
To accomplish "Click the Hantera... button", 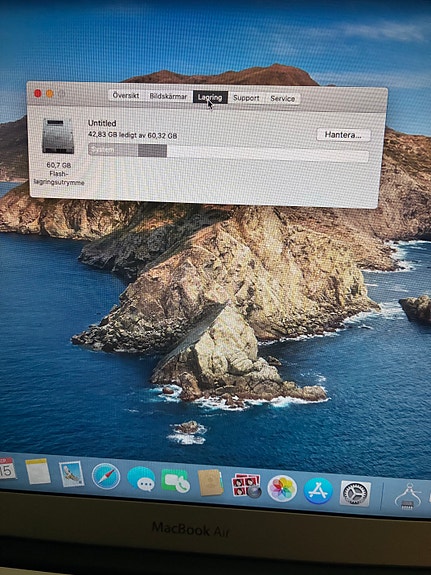I will pyautogui.click(x=343, y=135).
